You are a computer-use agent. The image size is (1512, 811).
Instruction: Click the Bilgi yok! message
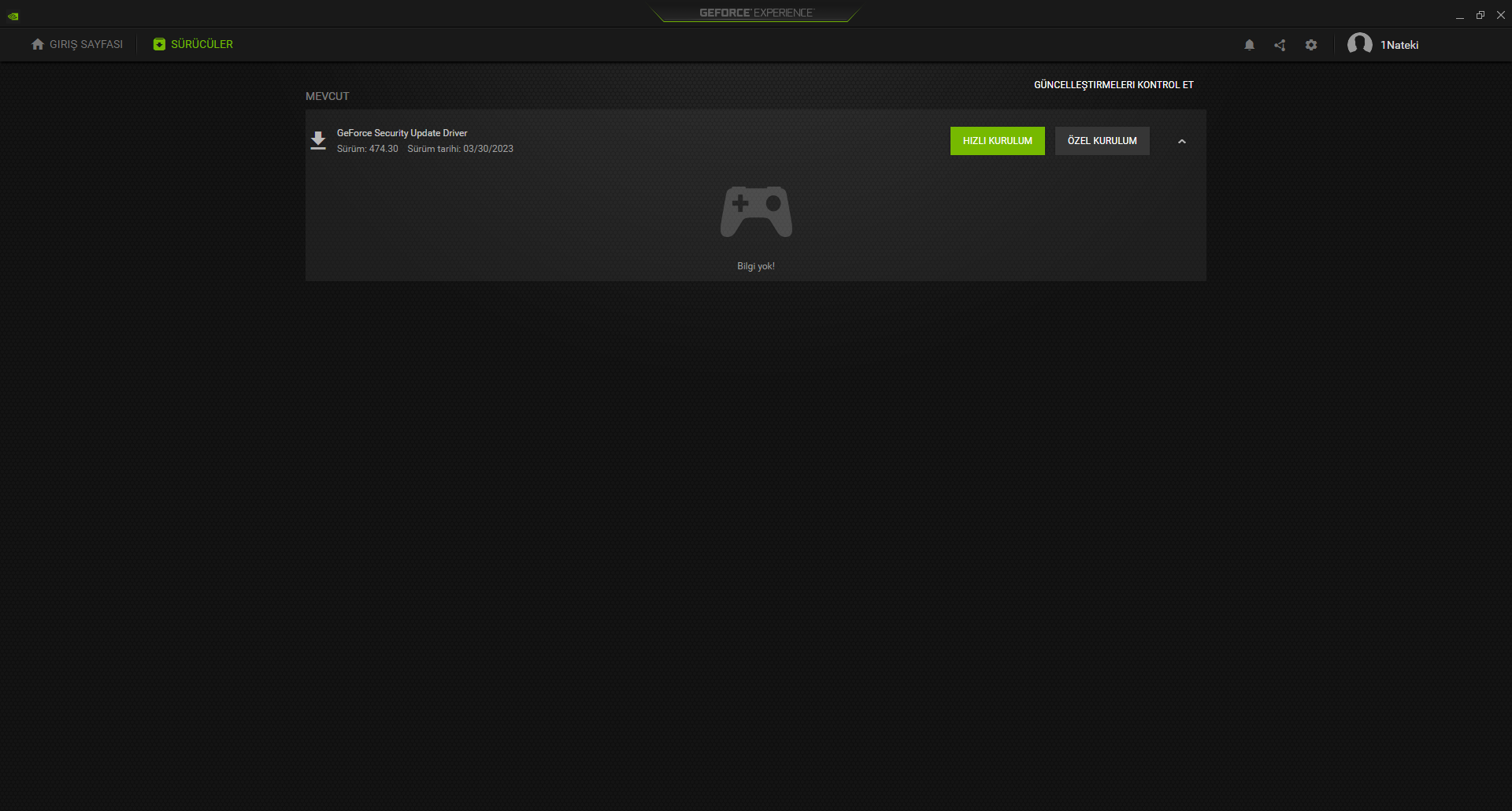[756, 266]
